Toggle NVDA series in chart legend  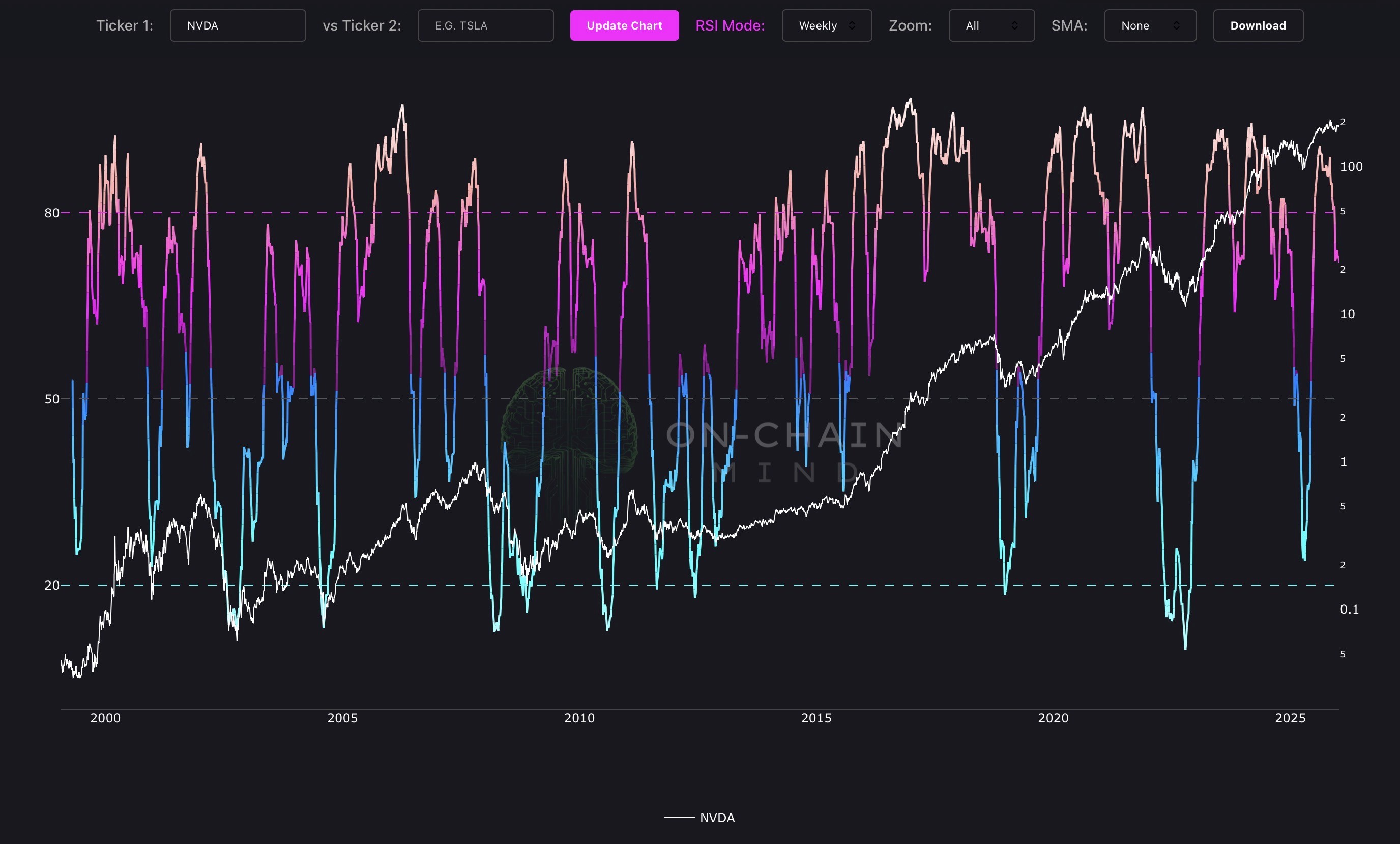pos(716,817)
